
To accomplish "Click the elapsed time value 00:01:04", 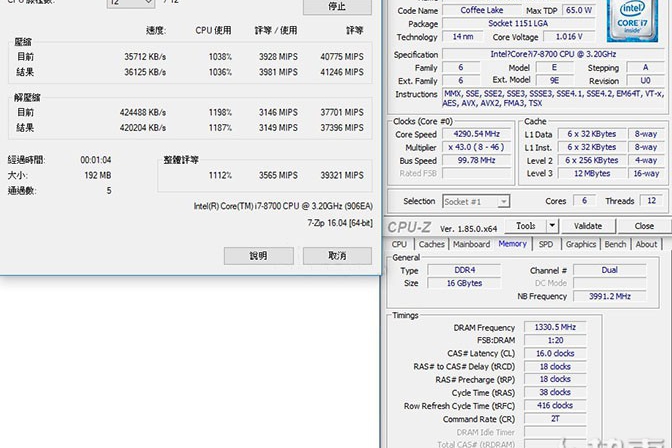I will 96,160.
